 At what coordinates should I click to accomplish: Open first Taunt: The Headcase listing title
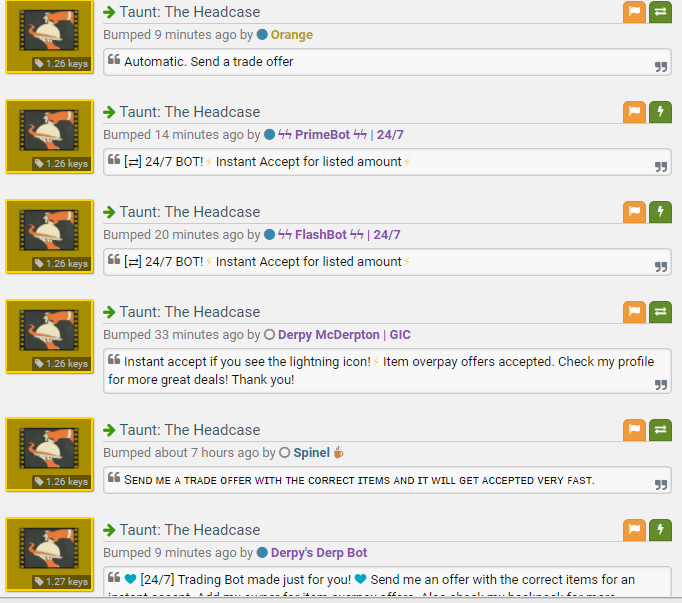(190, 12)
